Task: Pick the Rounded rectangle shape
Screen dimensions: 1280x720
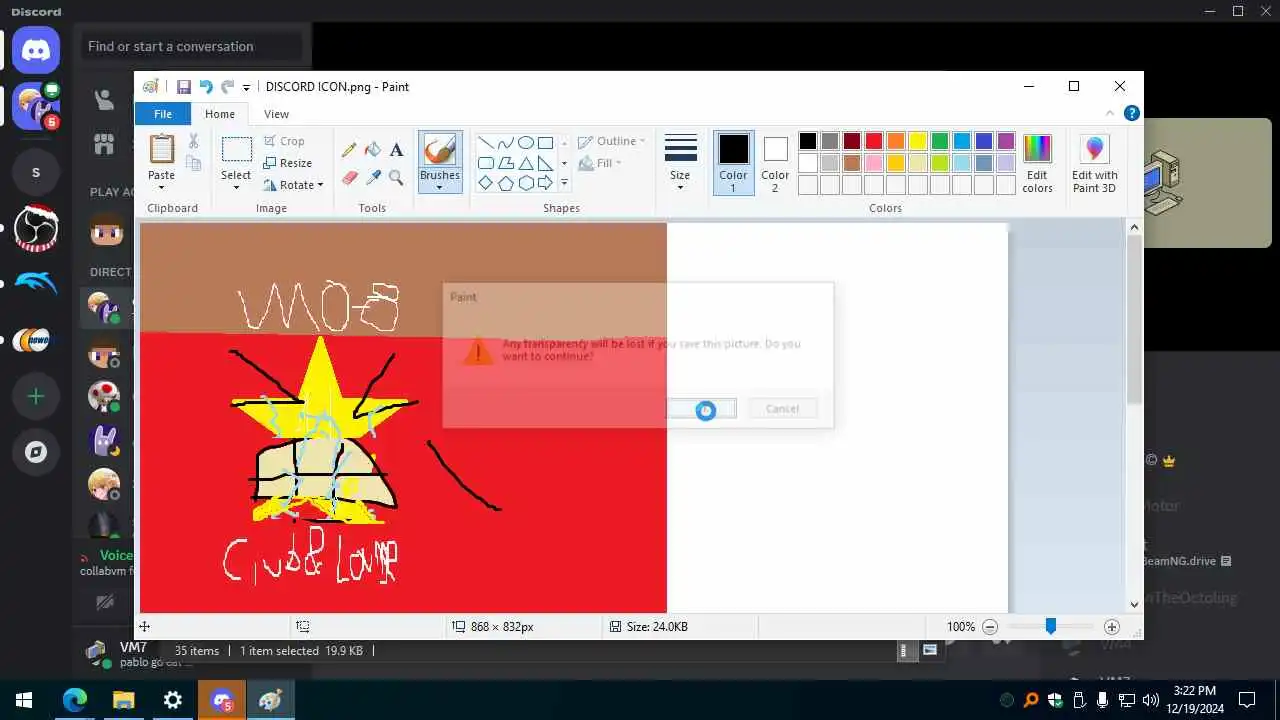Action: click(485, 163)
